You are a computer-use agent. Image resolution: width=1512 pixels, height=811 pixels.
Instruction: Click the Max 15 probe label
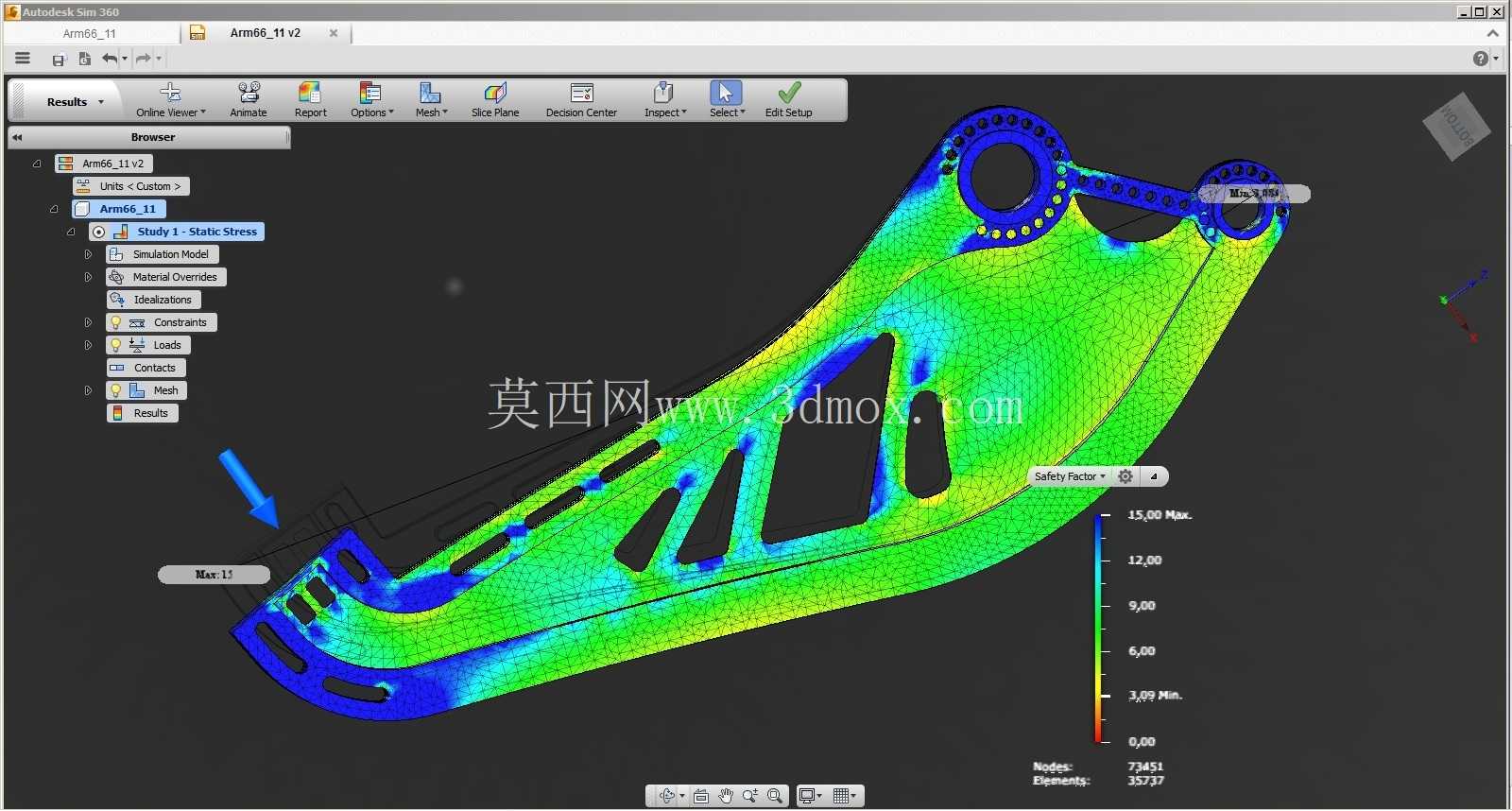click(x=214, y=574)
